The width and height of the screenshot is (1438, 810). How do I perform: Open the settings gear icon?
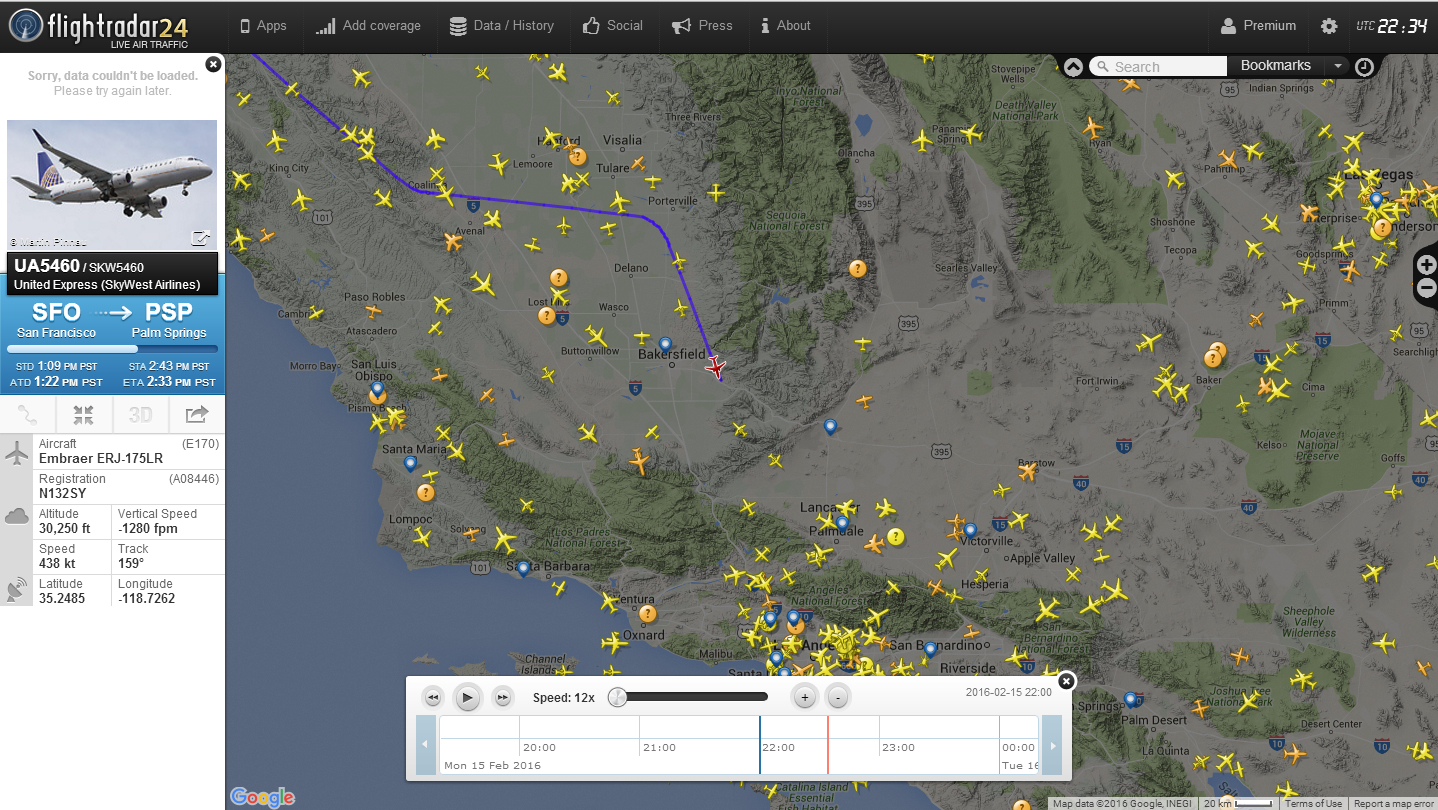point(1329,27)
